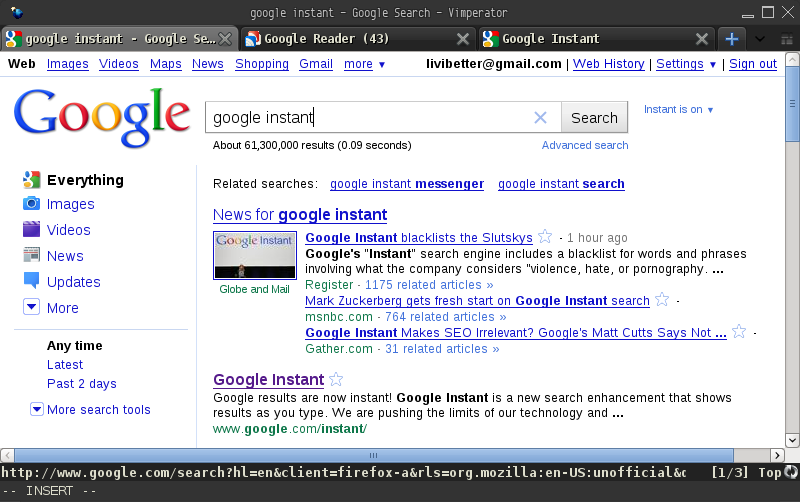Click Sign out link
Image resolution: width=800 pixels, height=502 pixels.
coord(753,64)
